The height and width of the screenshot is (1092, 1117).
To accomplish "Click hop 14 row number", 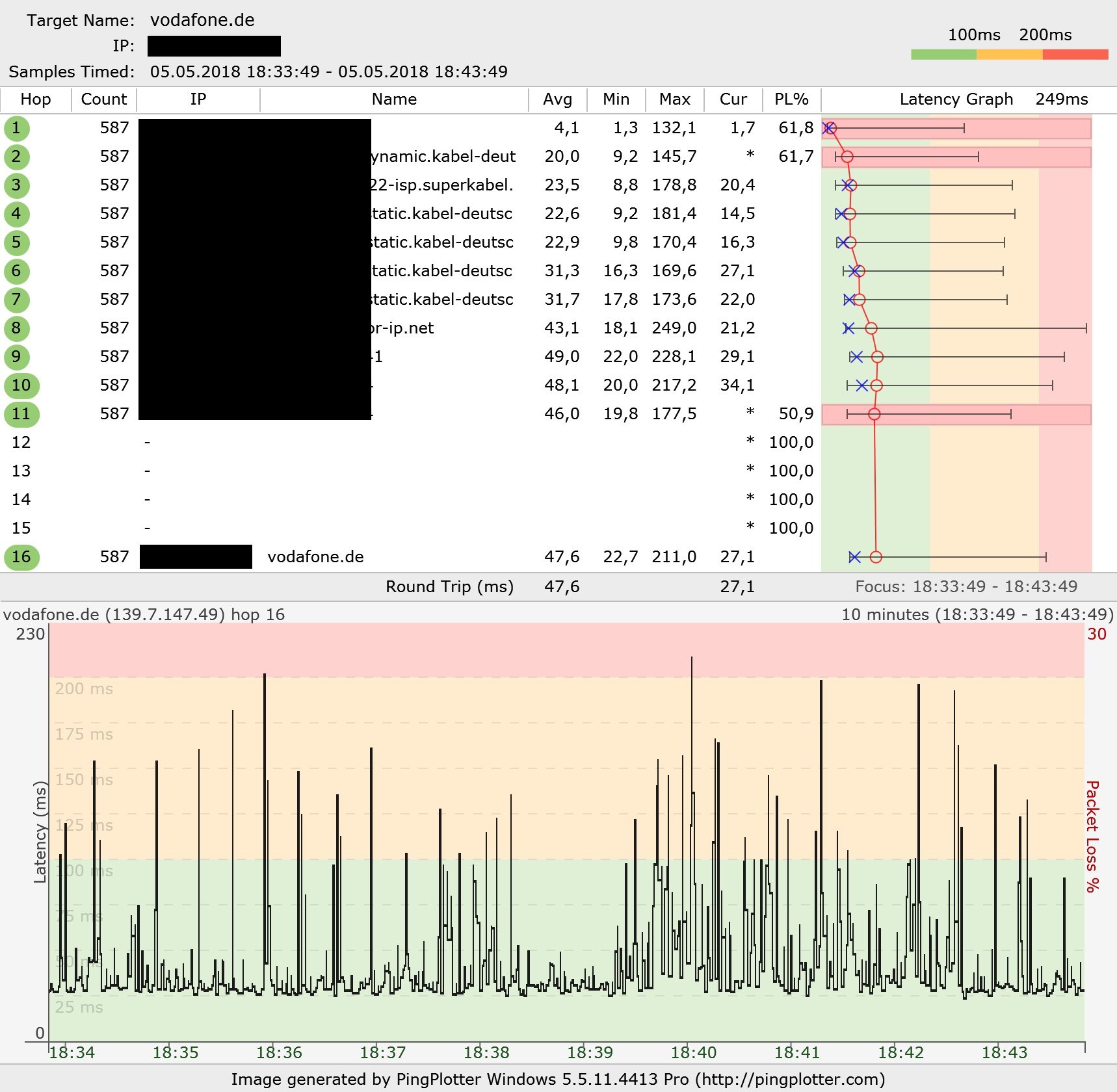I will [x=21, y=500].
